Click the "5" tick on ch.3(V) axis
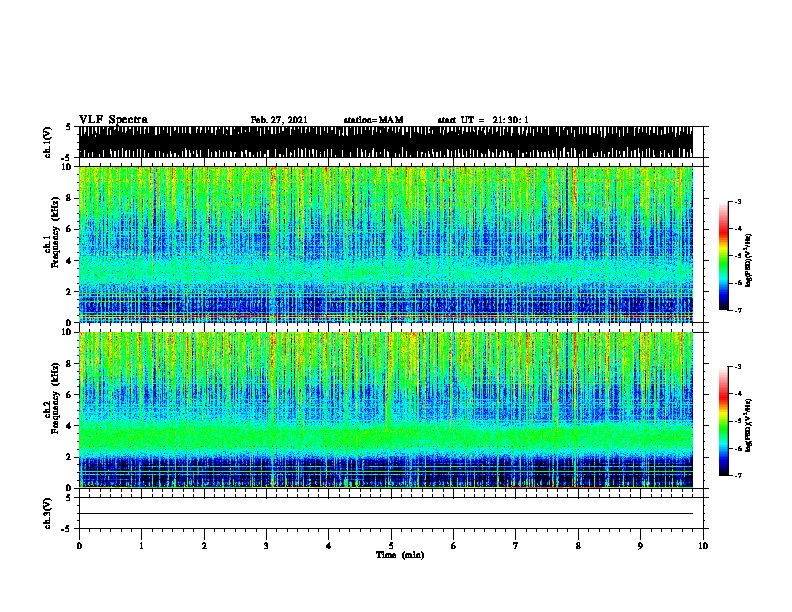The width and height of the screenshot is (792, 612). (x=68, y=498)
